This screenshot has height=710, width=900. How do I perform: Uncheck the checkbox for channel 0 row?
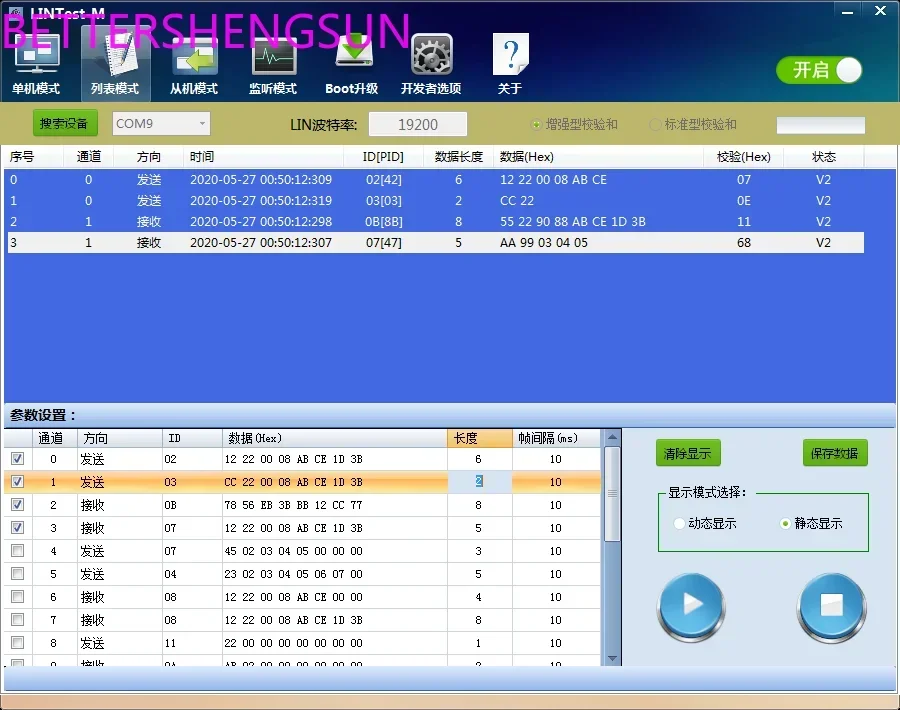coord(18,459)
